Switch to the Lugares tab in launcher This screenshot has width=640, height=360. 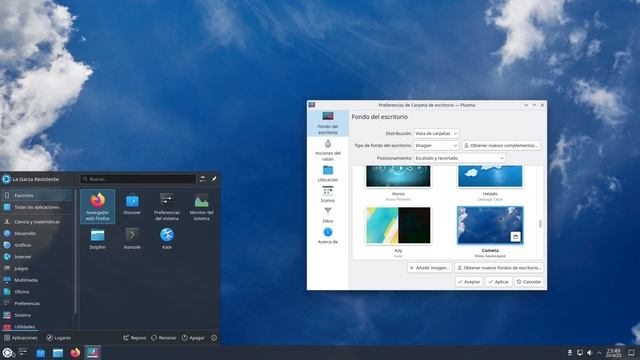tap(59, 338)
